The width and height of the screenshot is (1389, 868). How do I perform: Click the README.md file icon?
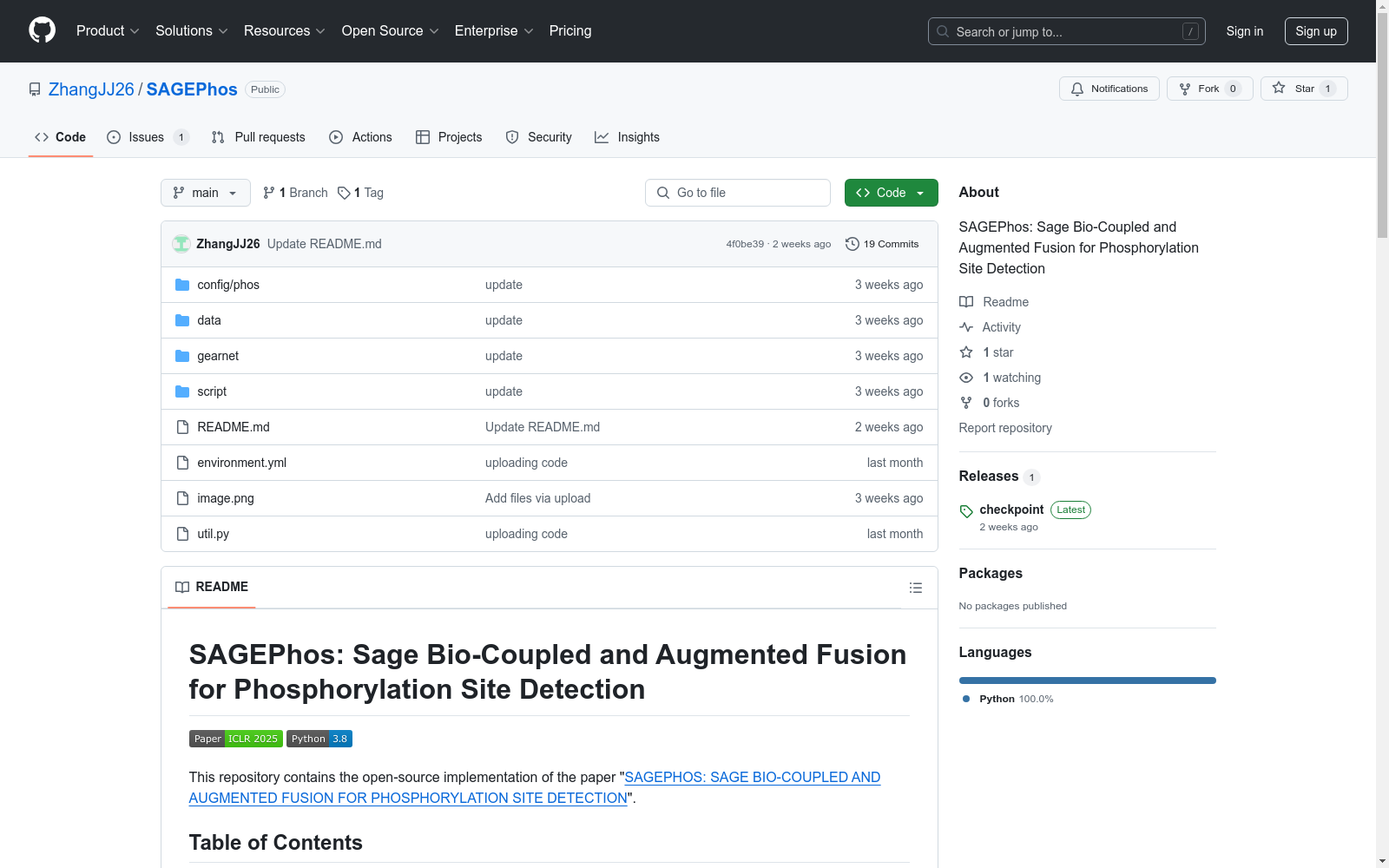click(182, 427)
